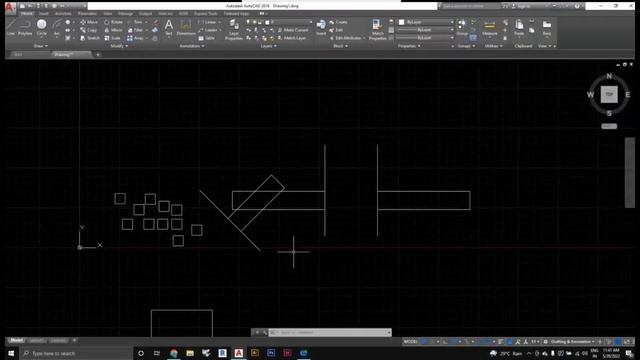Expand the Properties panel

click(x=409, y=46)
